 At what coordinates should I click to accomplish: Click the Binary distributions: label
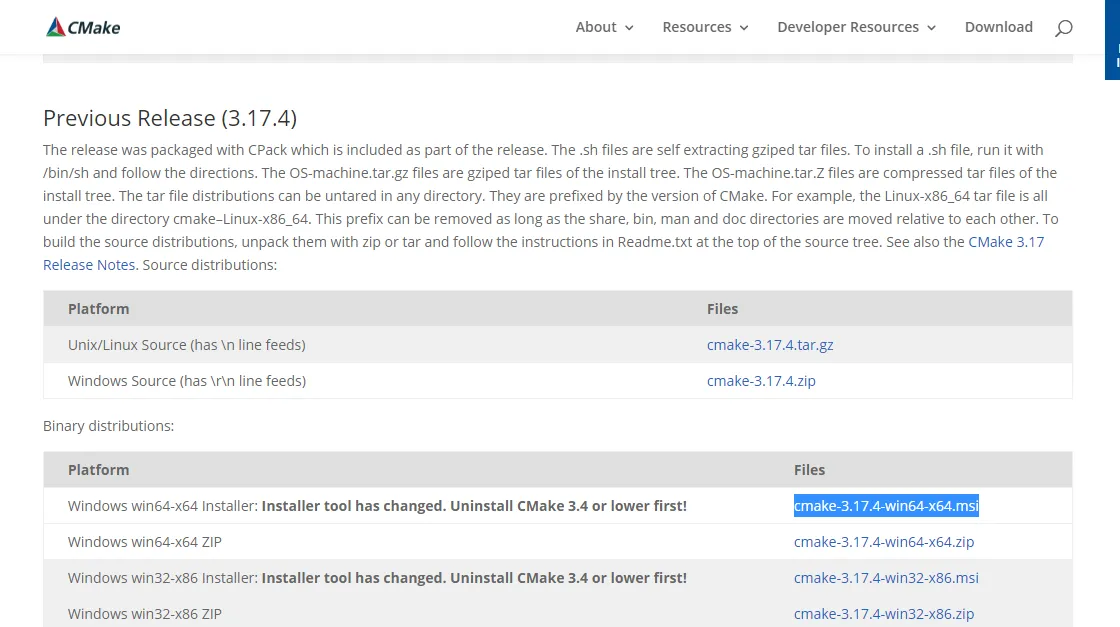point(109,426)
